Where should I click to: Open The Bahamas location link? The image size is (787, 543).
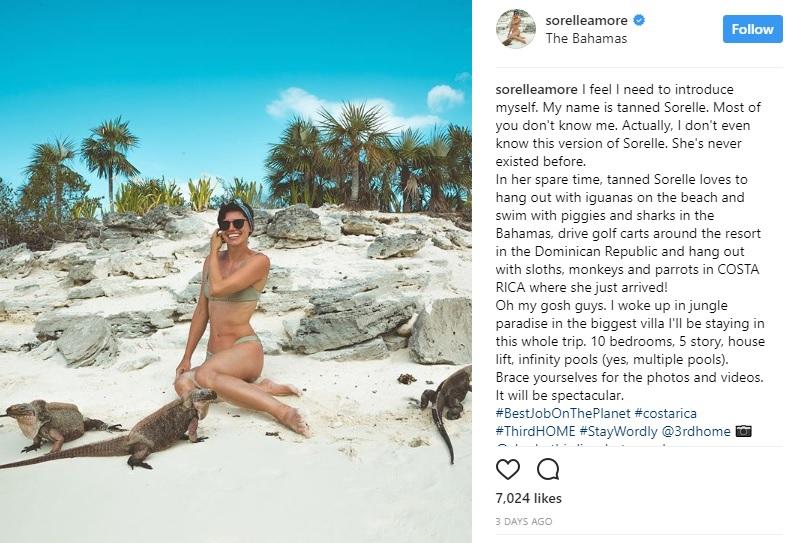586,39
